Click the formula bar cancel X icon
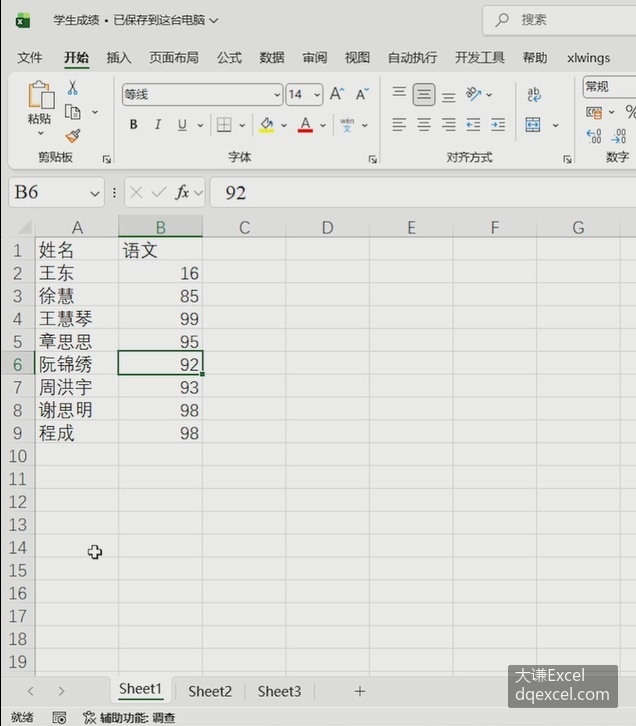Image resolution: width=636 pixels, height=726 pixels. (136, 192)
